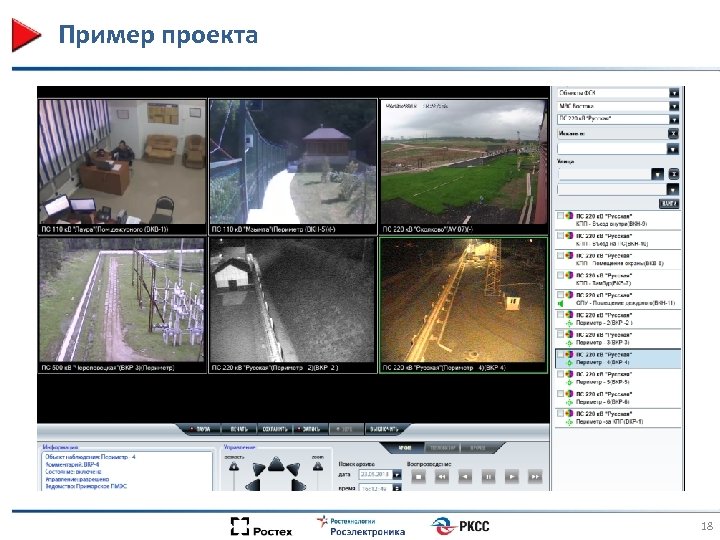Click the PTZ crosshair icon of Периметр - 5
The image size is (720, 540).
pos(569,382)
